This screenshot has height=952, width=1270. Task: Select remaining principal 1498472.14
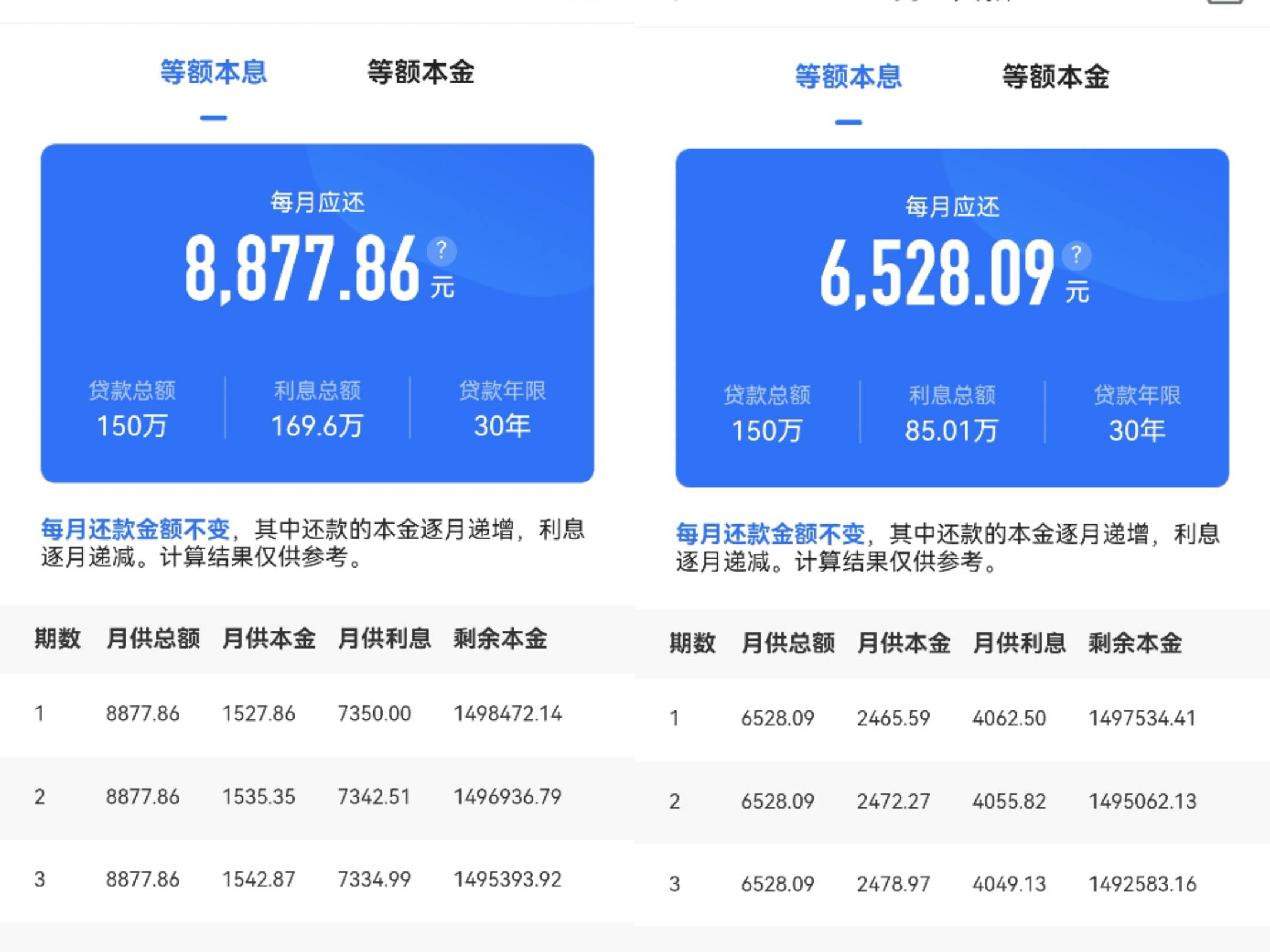[508, 713]
